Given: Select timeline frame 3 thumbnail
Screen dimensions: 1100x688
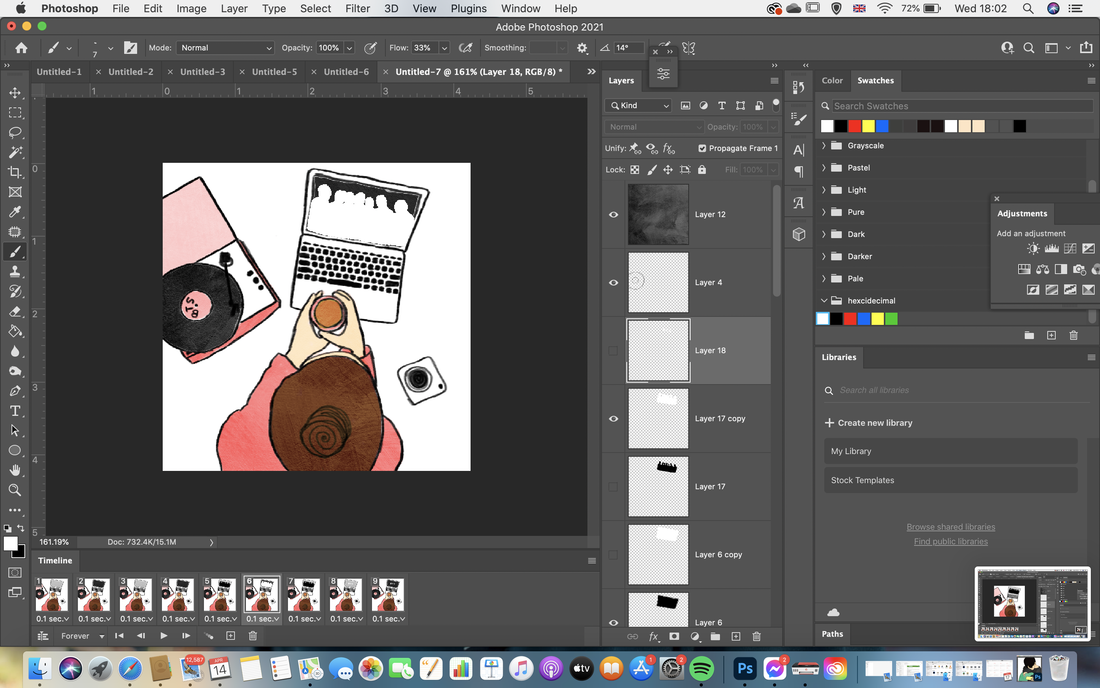Looking at the screenshot, I should coord(135,595).
